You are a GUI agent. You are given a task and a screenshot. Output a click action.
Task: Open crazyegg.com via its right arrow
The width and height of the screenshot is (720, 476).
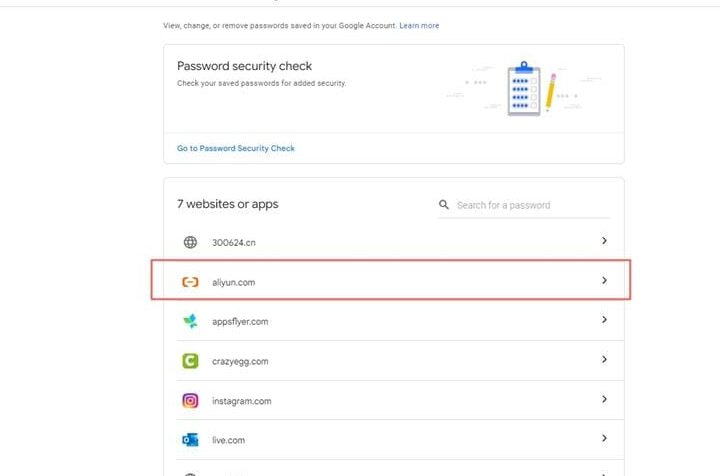point(604,360)
